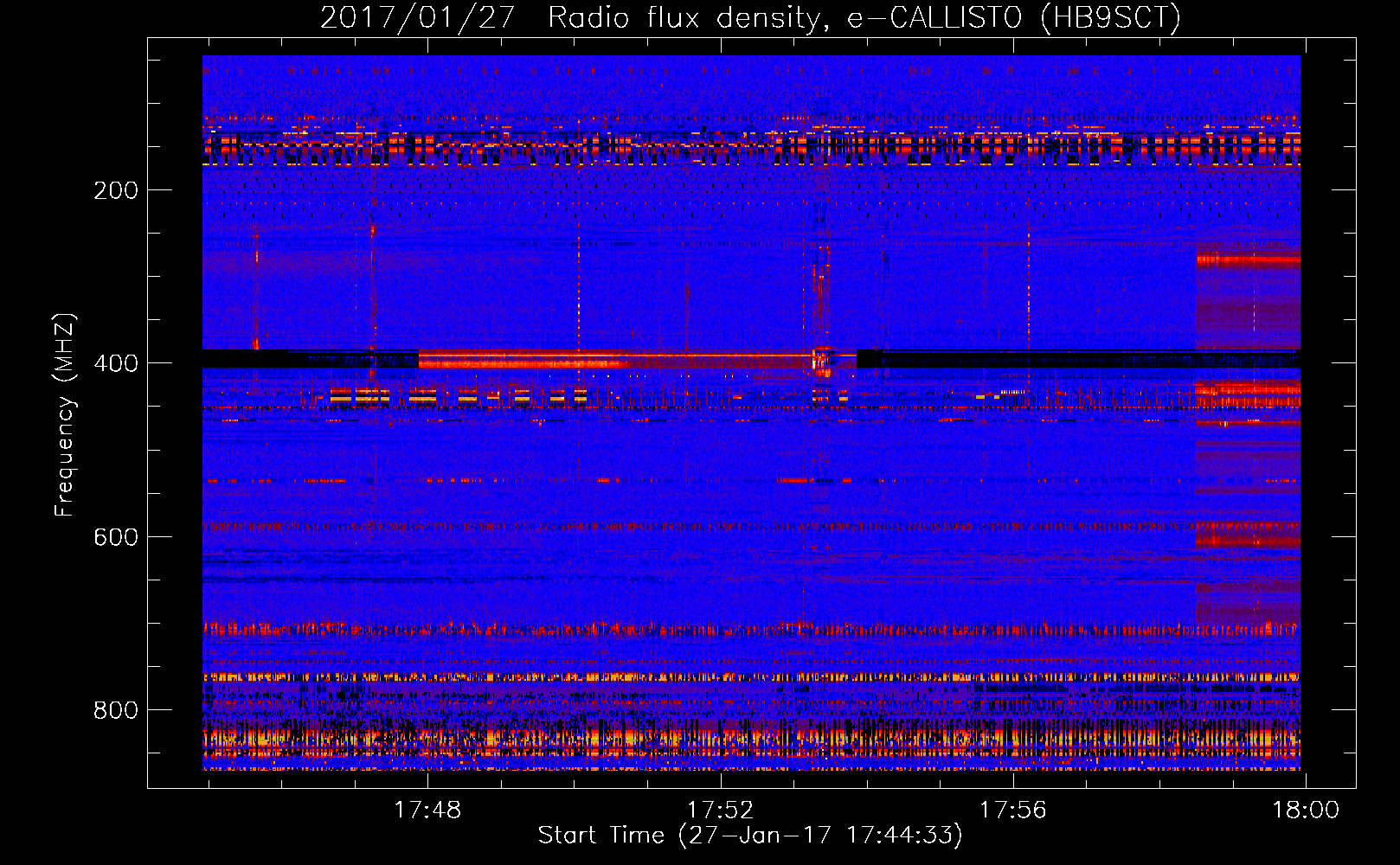The width and height of the screenshot is (1400, 865).
Task: Click the plot title with date 2017/01/27
Action: (750, 17)
